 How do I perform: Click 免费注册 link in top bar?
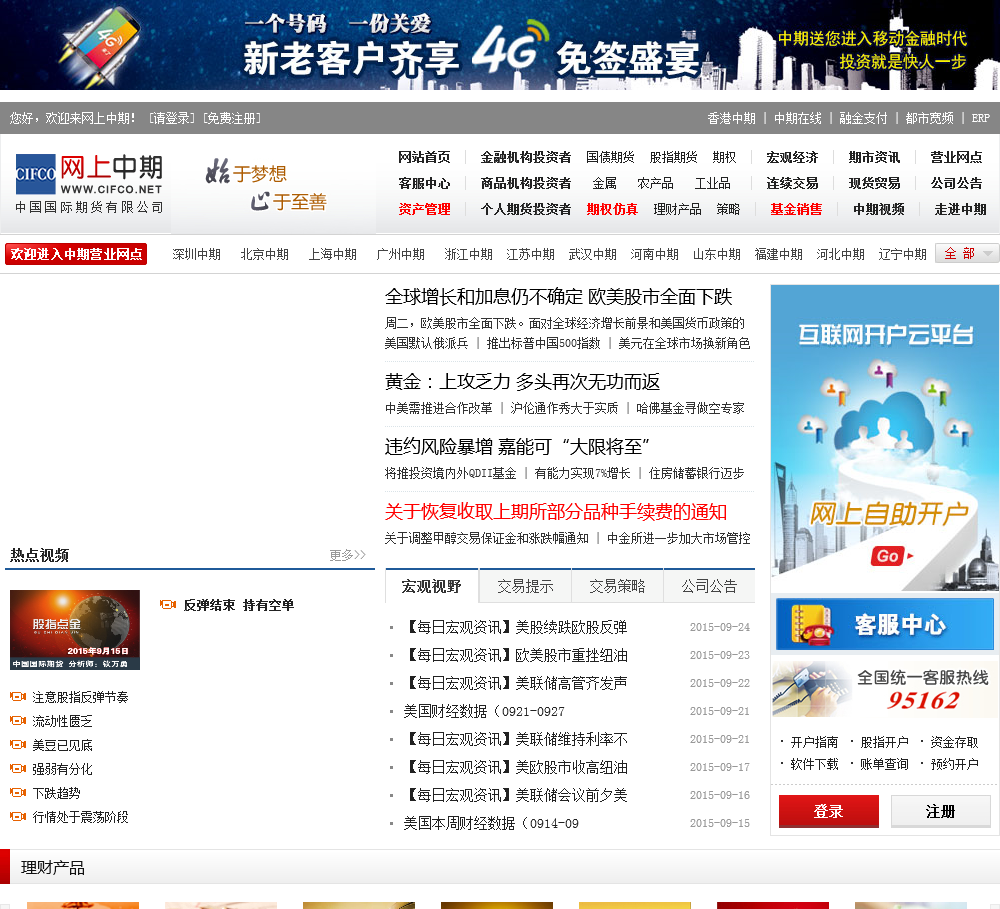(232, 118)
